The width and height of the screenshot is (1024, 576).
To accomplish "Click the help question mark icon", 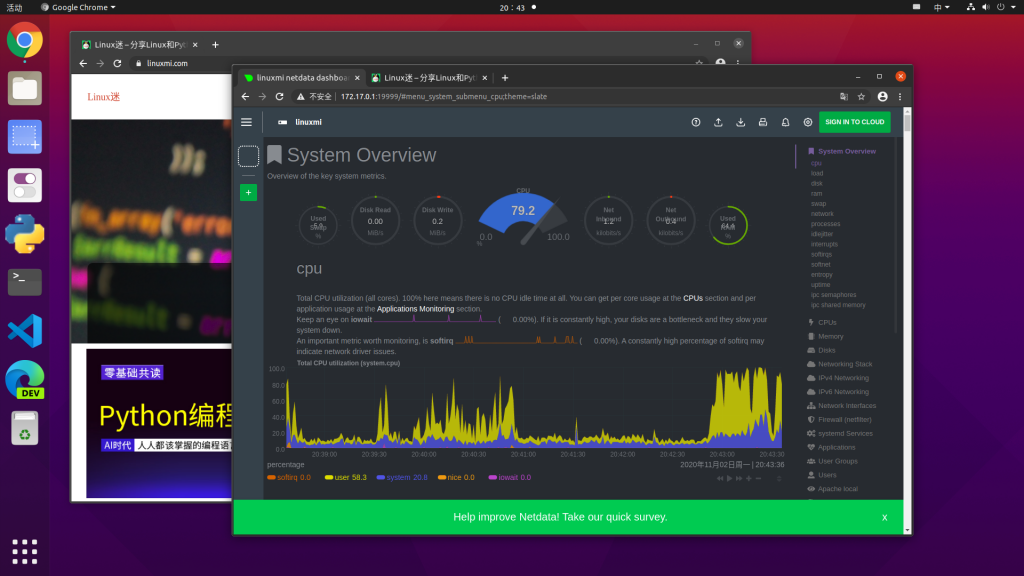I will coord(696,122).
